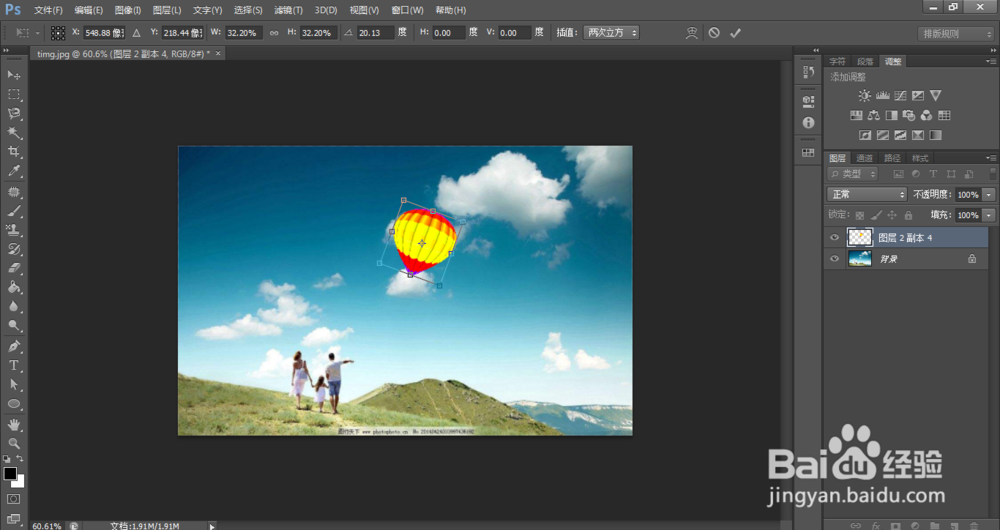
Task: Switch to the 字符 tab
Action: pos(837,61)
